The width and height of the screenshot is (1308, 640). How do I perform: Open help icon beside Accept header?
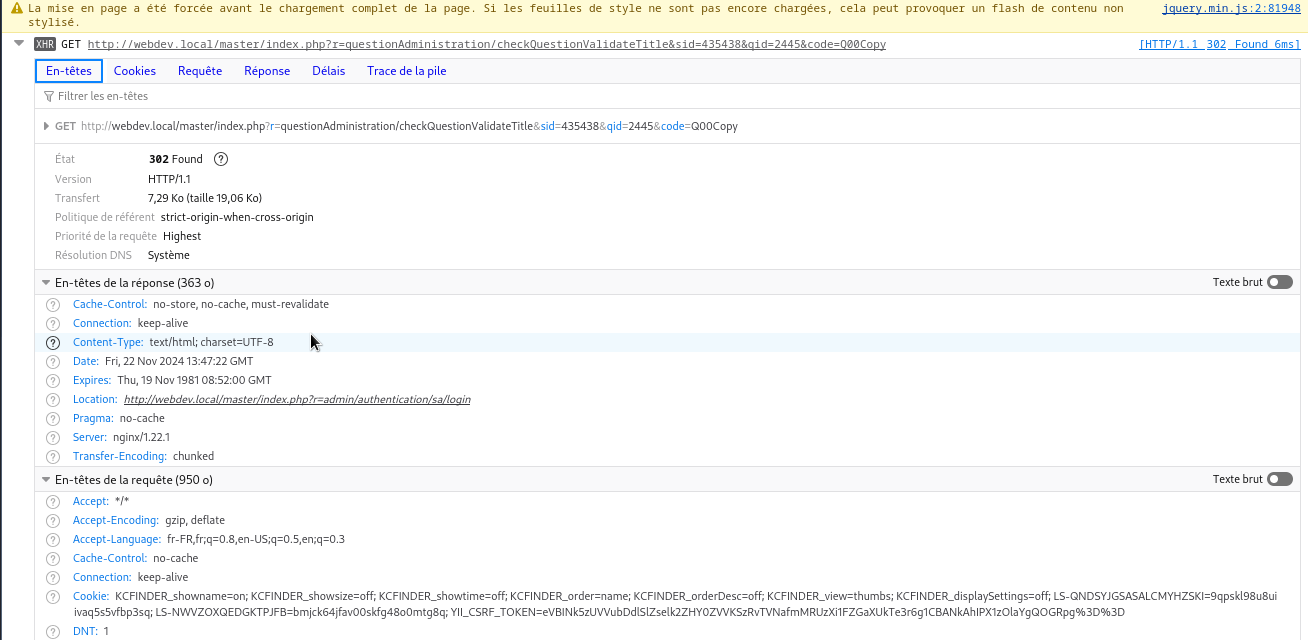[53, 501]
